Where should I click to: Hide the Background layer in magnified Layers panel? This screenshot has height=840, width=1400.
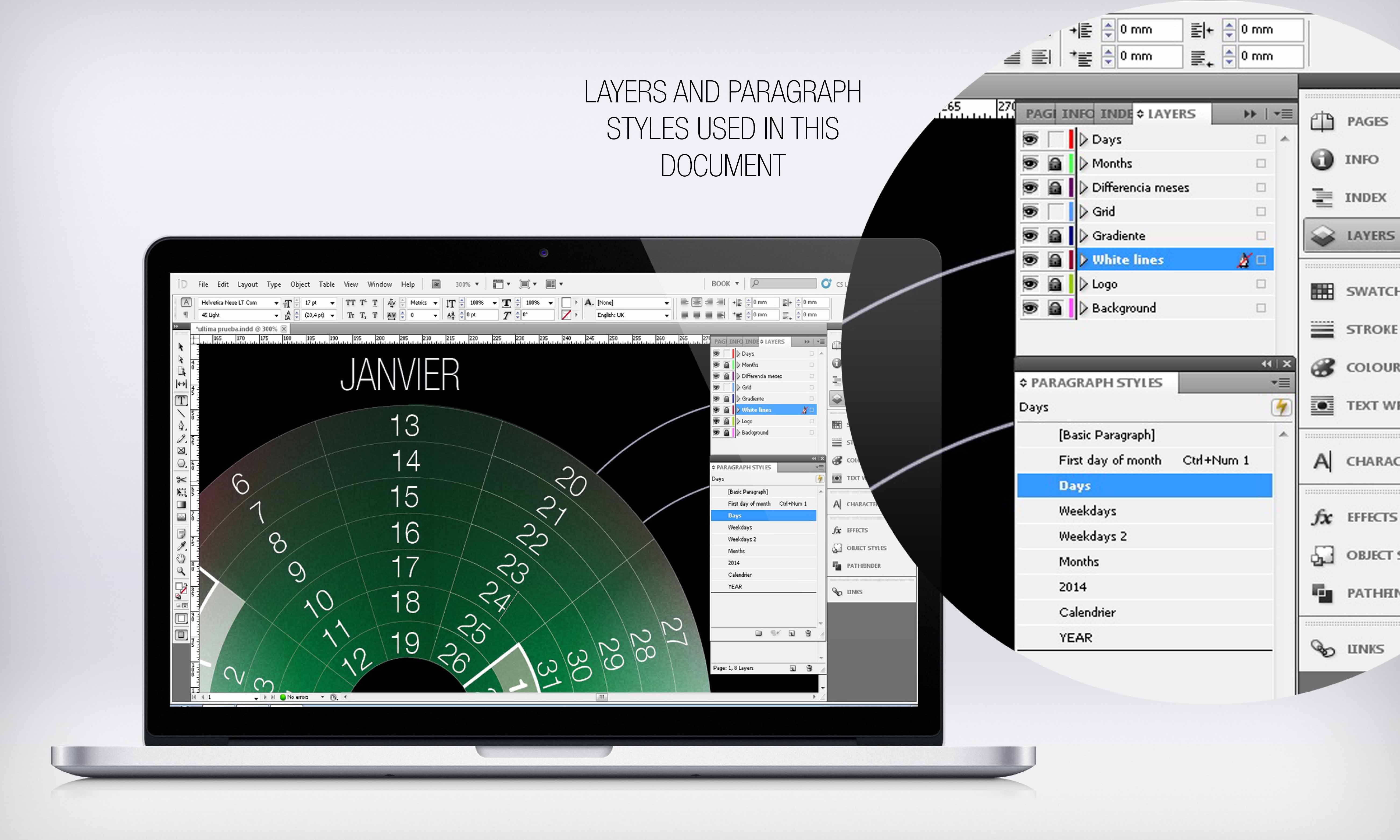(x=1030, y=308)
